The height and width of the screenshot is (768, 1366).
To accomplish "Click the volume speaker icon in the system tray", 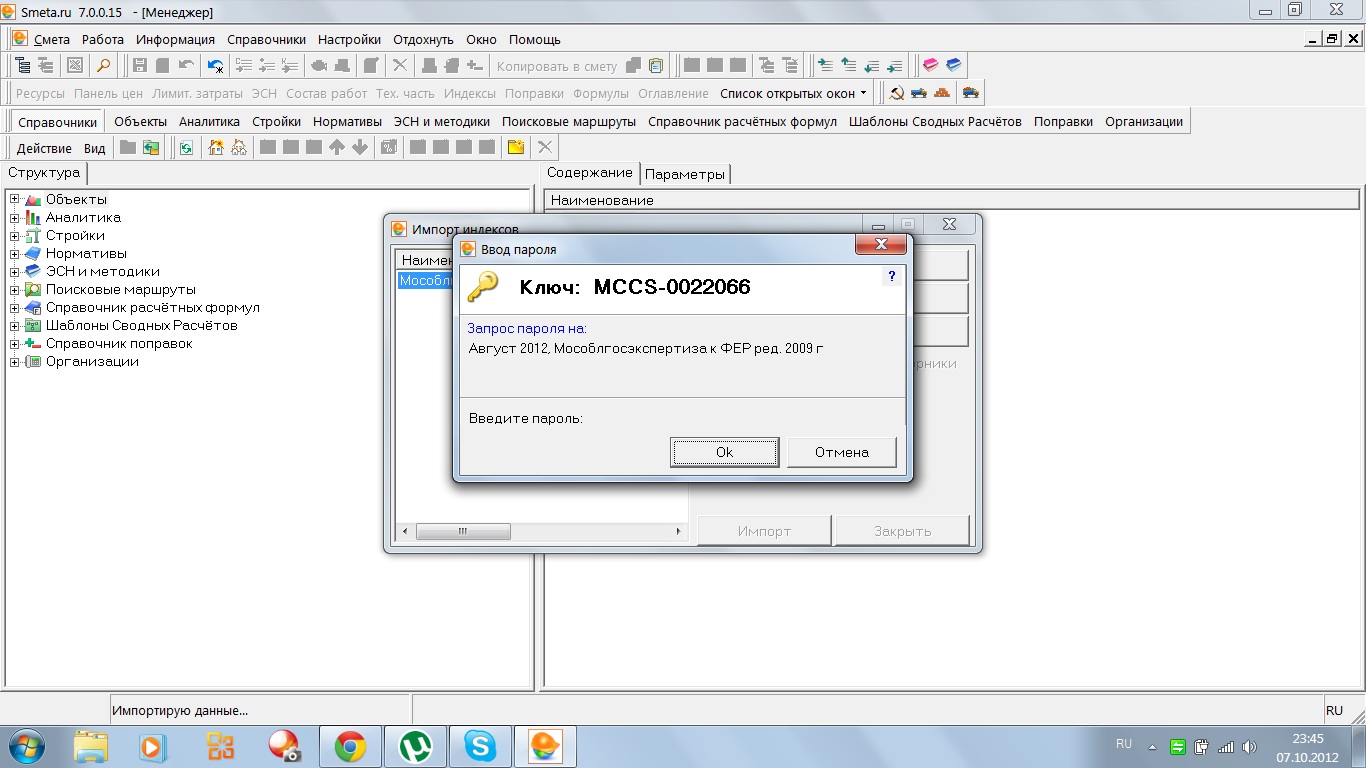I will [x=1248, y=747].
